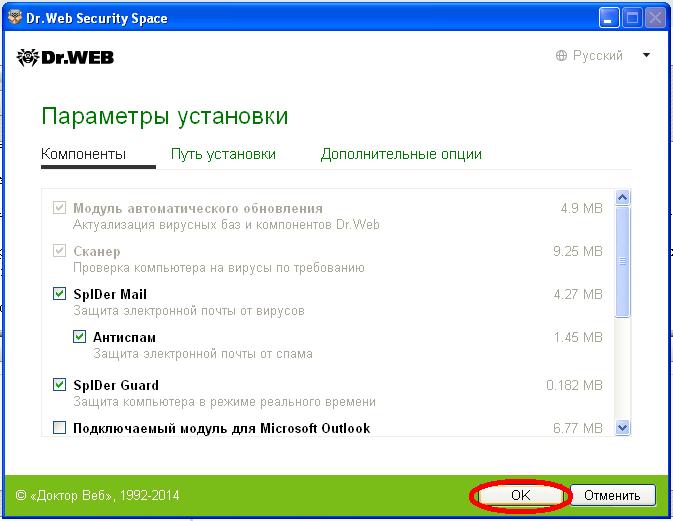Uncheck the SpIDer Mail checkbox
673x521 pixels.
click(59, 294)
